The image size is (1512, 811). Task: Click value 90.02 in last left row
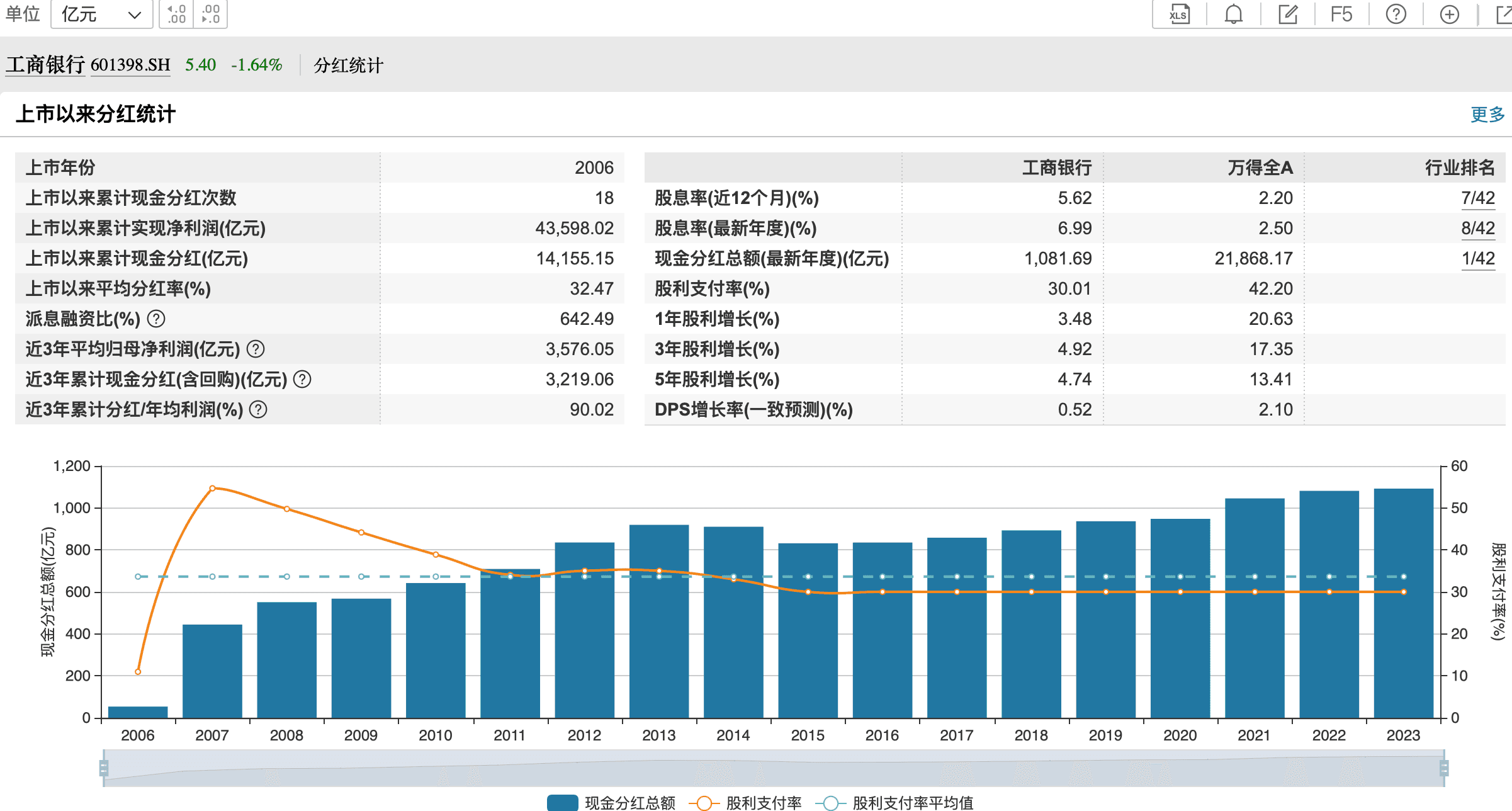(x=592, y=410)
